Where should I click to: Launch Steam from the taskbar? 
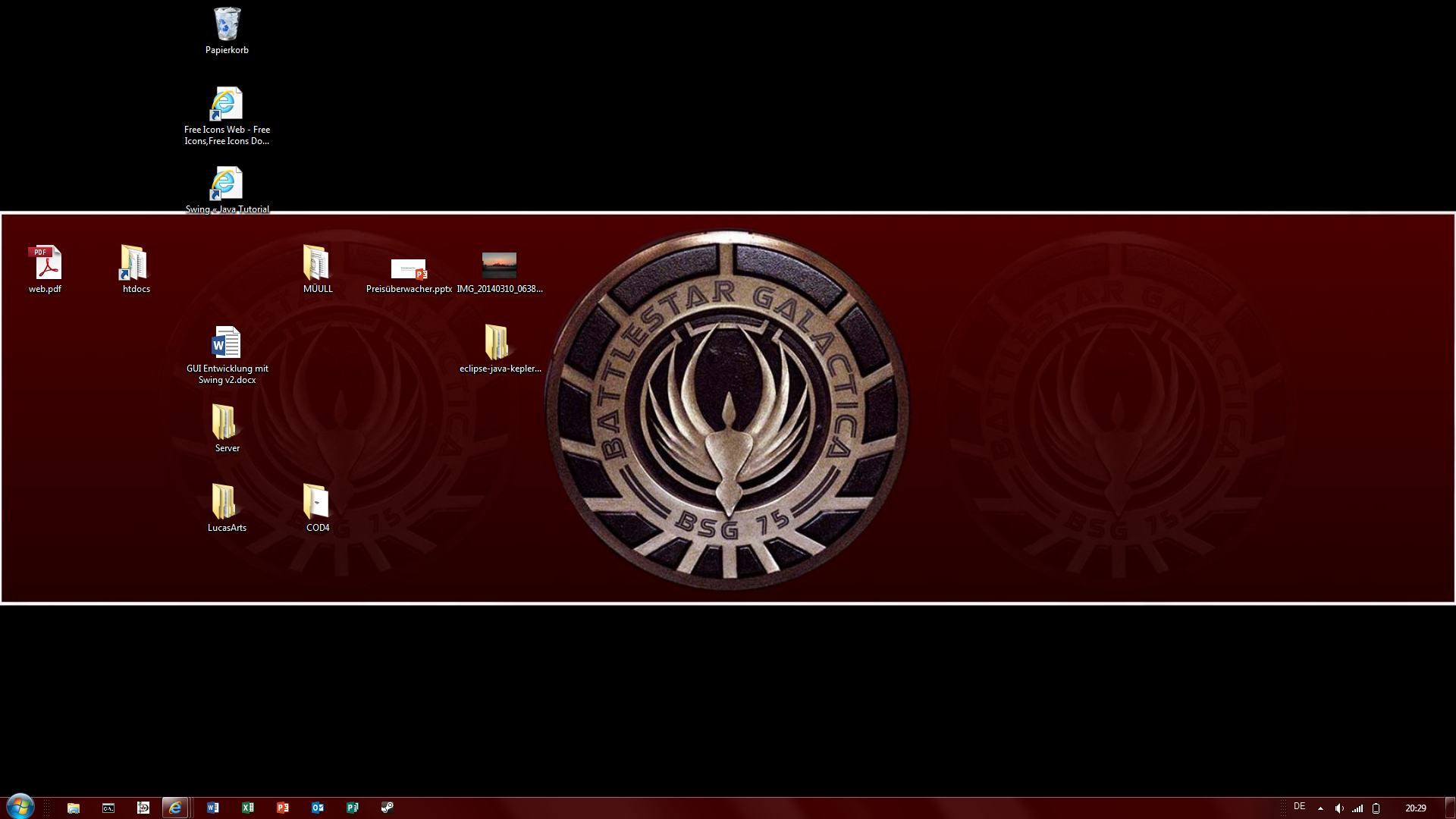pyautogui.click(x=388, y=808)
